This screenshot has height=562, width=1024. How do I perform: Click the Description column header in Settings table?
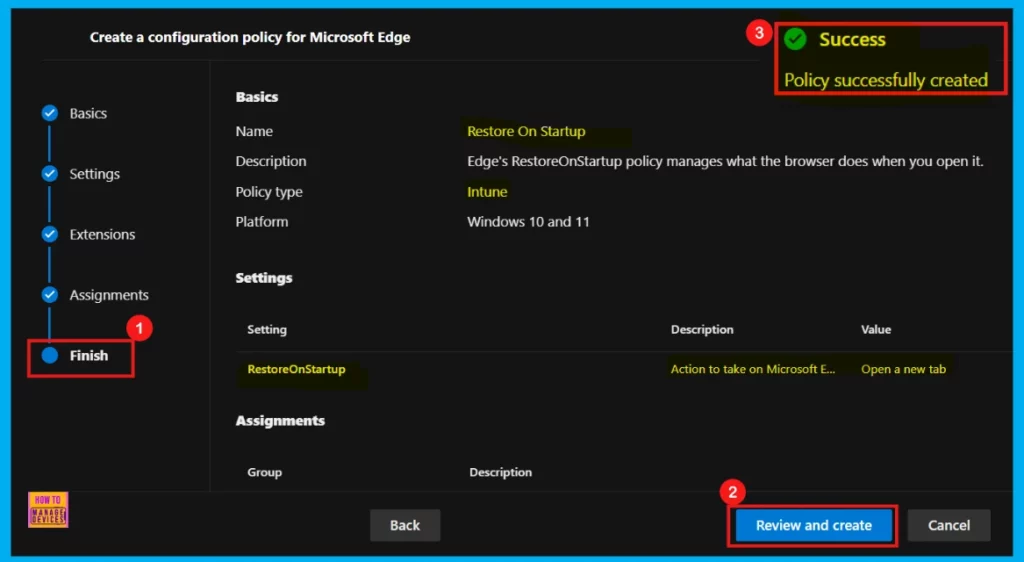(x=702, y=330)
